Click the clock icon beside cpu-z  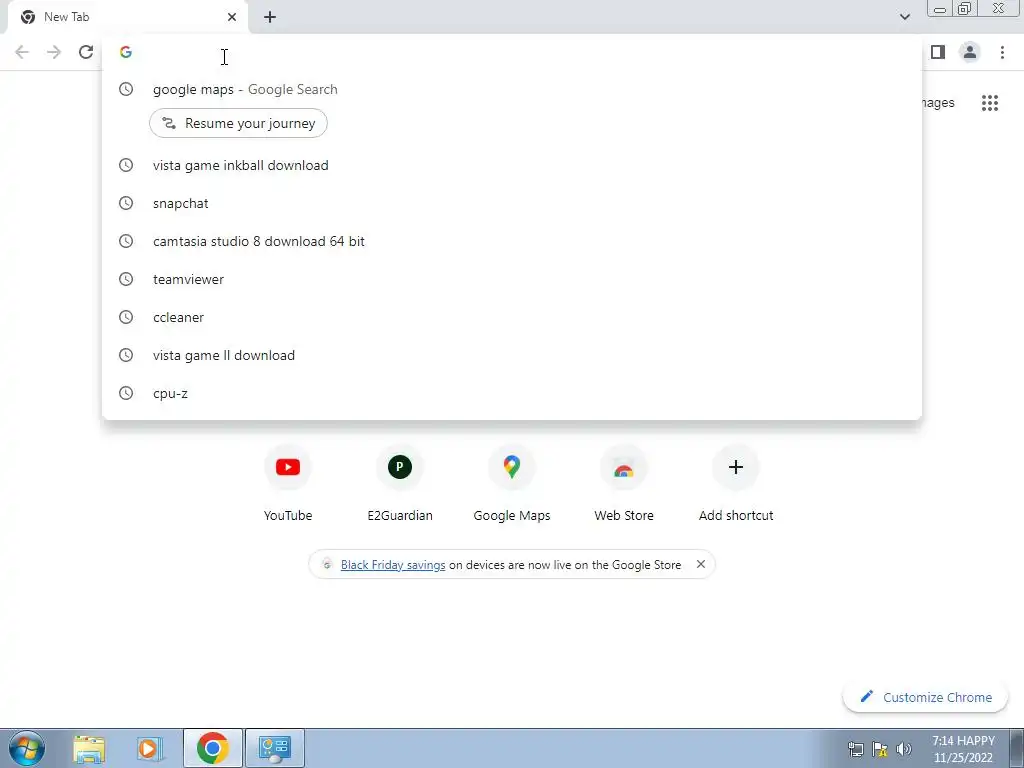pos(126,393)
